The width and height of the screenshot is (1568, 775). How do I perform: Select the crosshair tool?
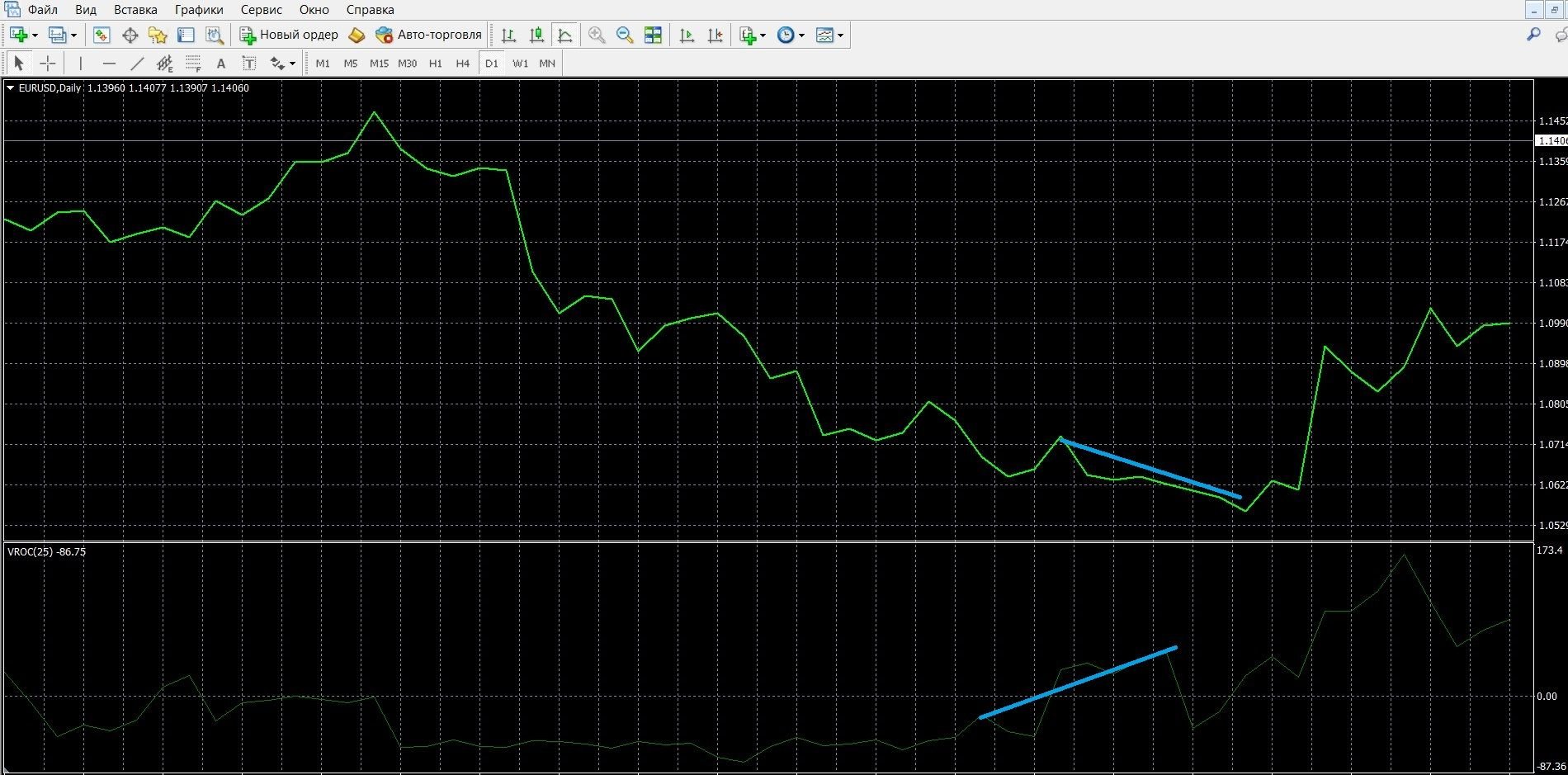[48, 63]
